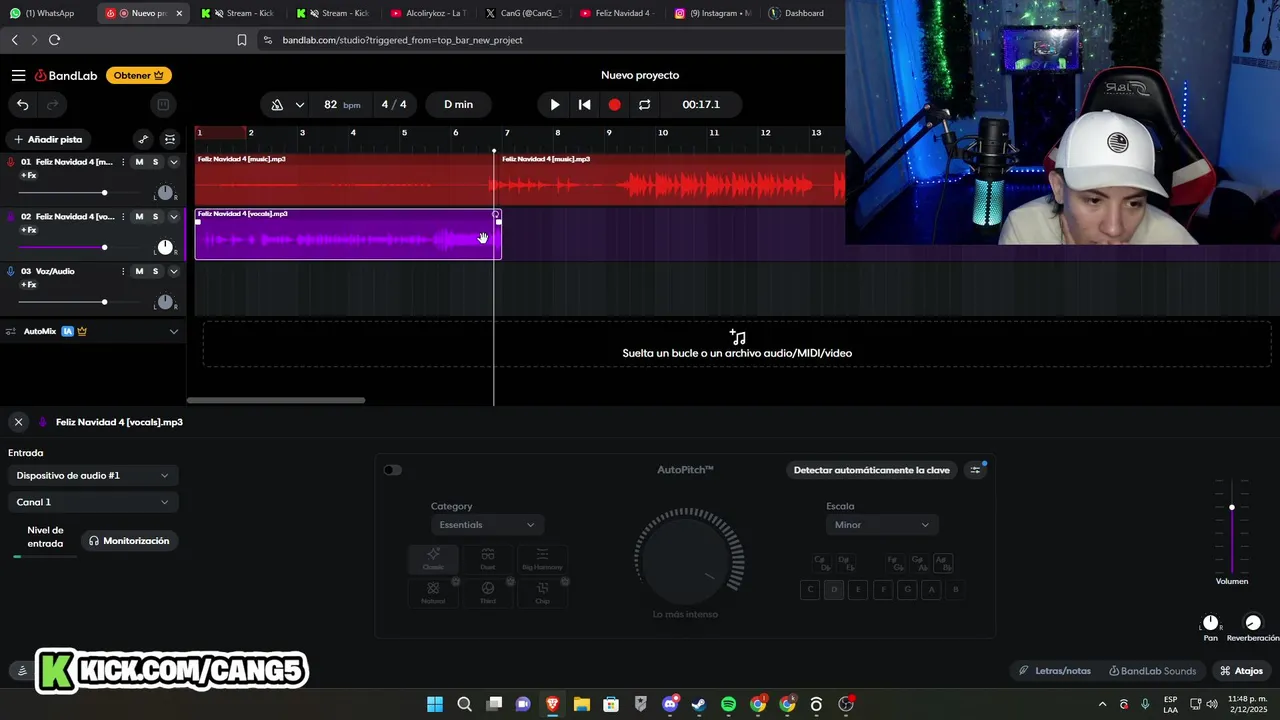Expand the AutoMix section
The height and width of the screenshot is (720, 1280).
tap(174, 331)
